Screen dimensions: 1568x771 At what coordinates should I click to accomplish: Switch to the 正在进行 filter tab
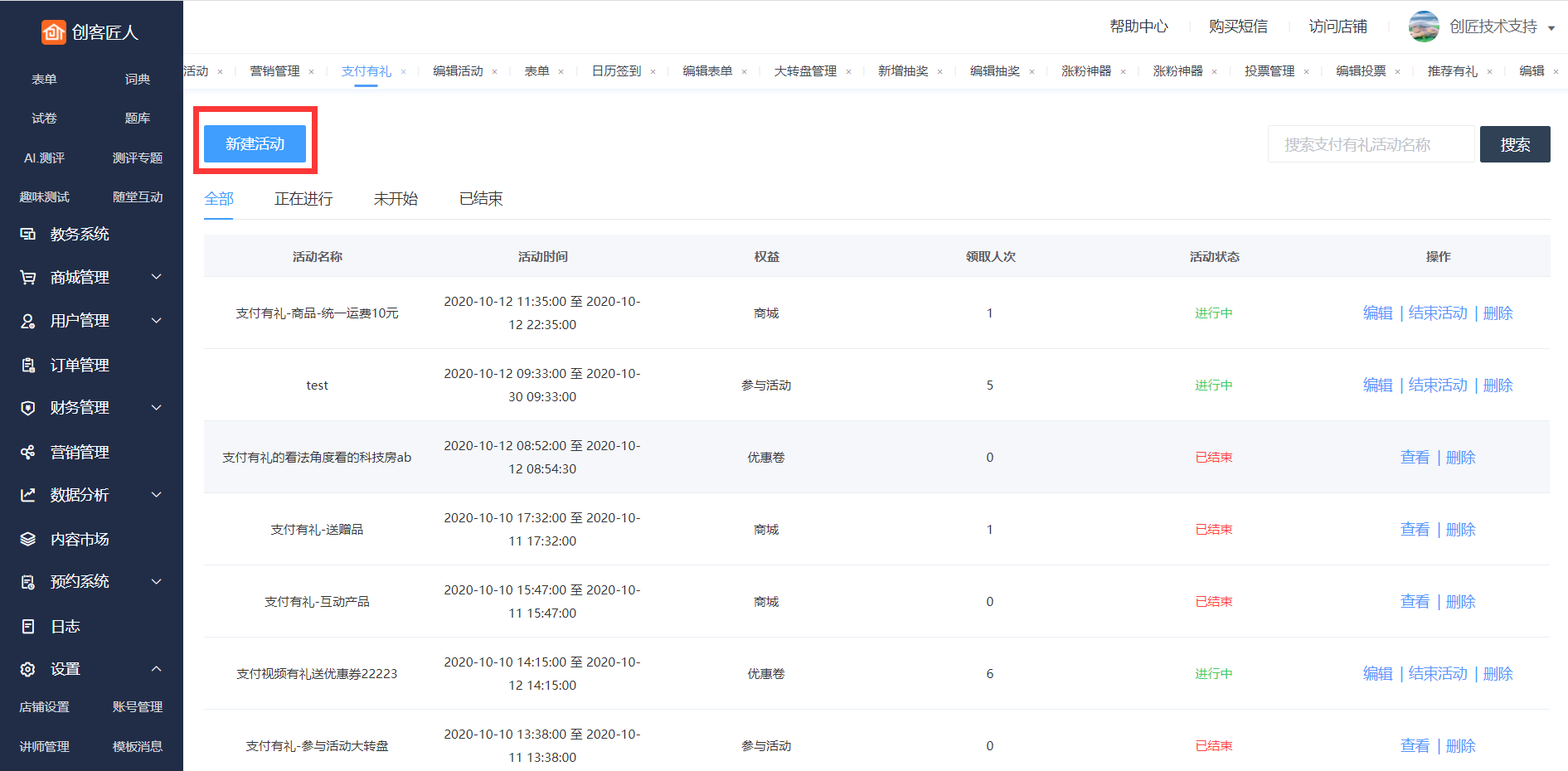(x=303, y=199)
